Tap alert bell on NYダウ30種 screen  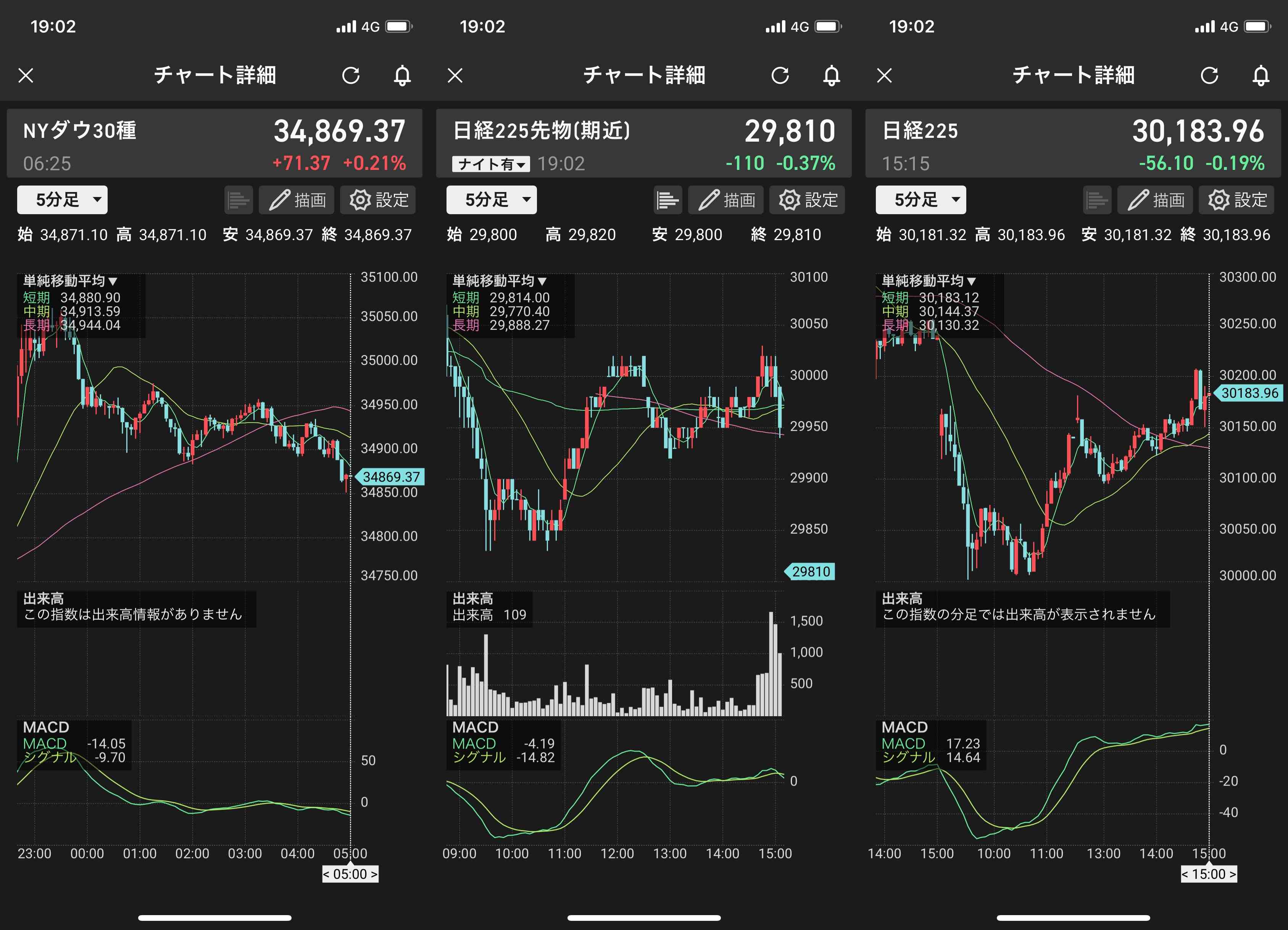click(x=402, y=75)
